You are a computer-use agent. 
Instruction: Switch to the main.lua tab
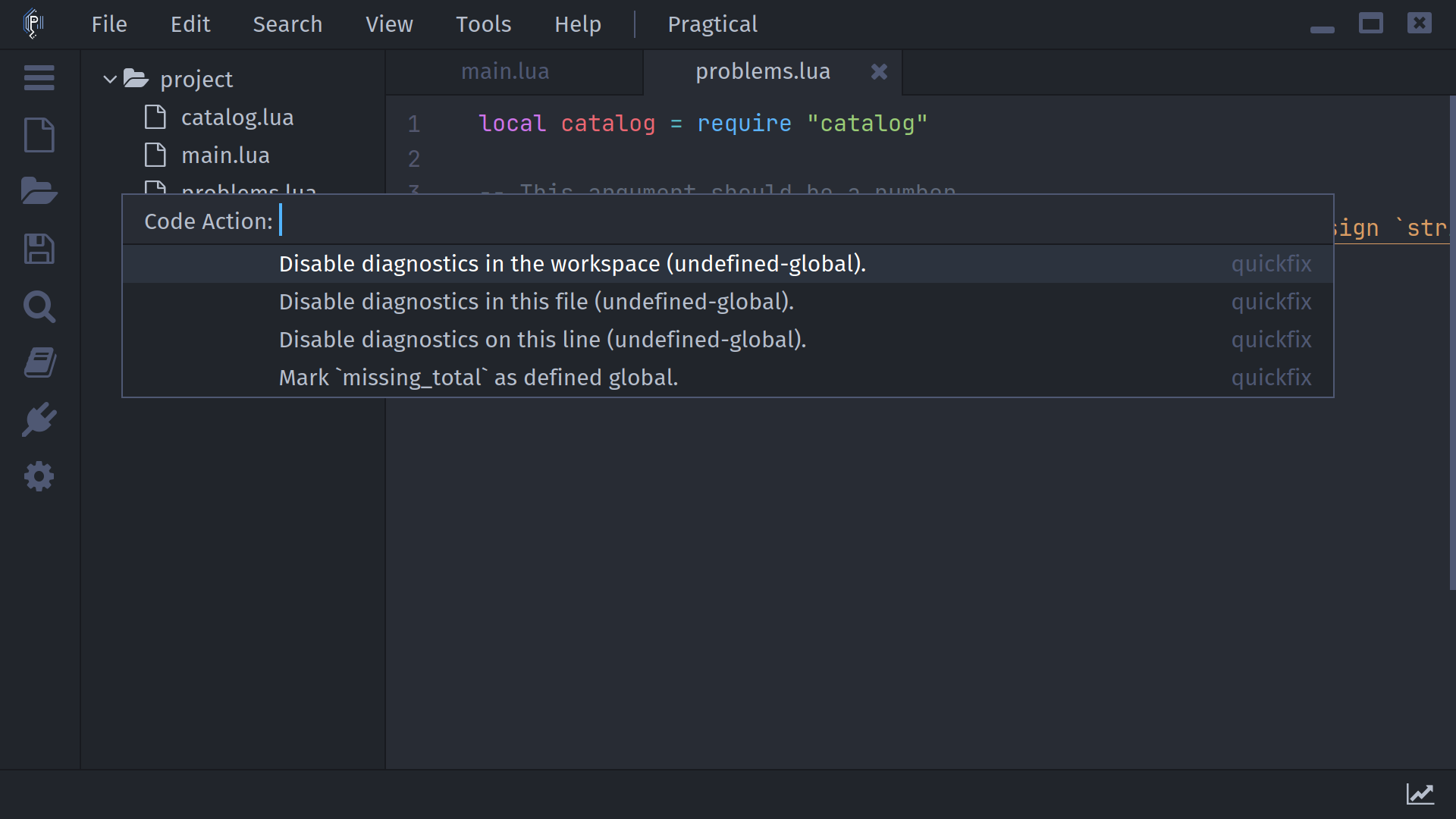(514, 72)
